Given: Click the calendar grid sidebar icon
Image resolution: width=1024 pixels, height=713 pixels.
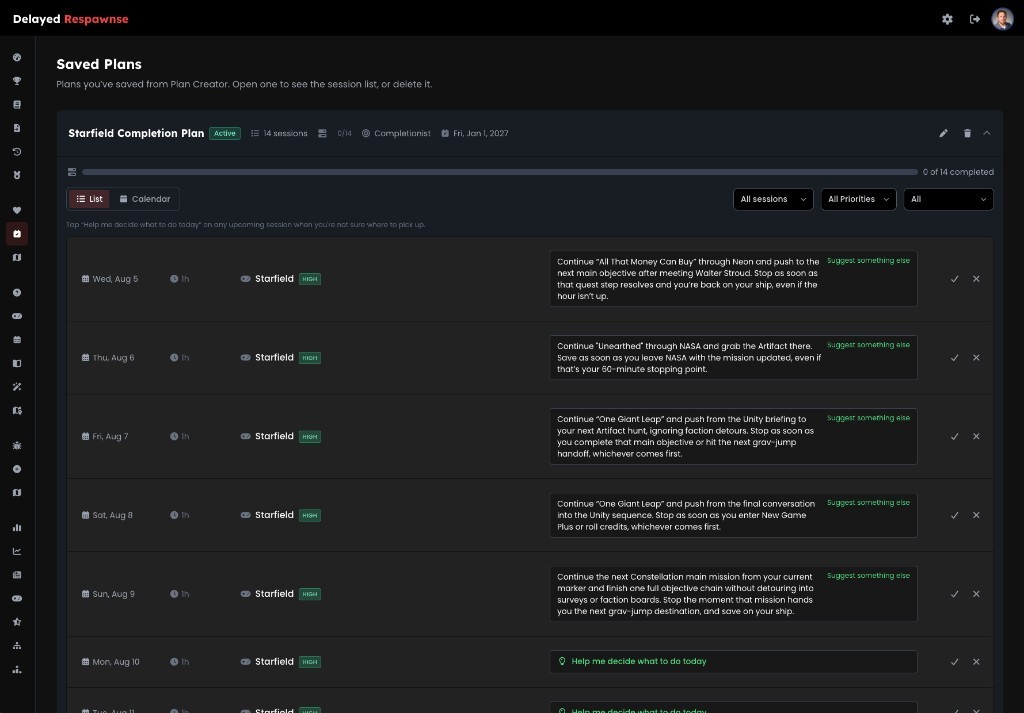Looking at the screenshot, I should pos(17,340).
